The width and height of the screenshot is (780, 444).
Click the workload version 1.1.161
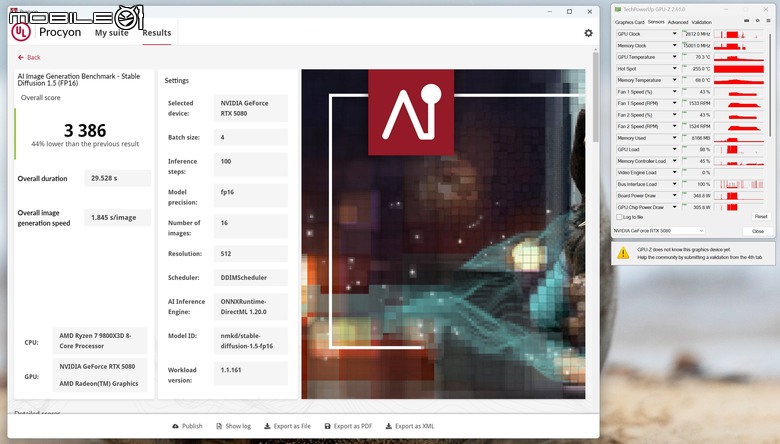point(251,372)
